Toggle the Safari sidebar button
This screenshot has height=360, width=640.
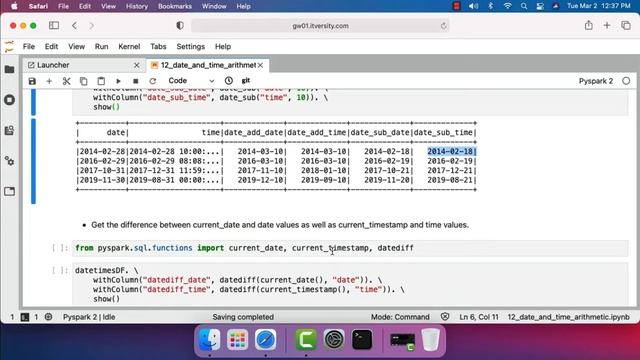pyautogui.click(x=54, y=25)
